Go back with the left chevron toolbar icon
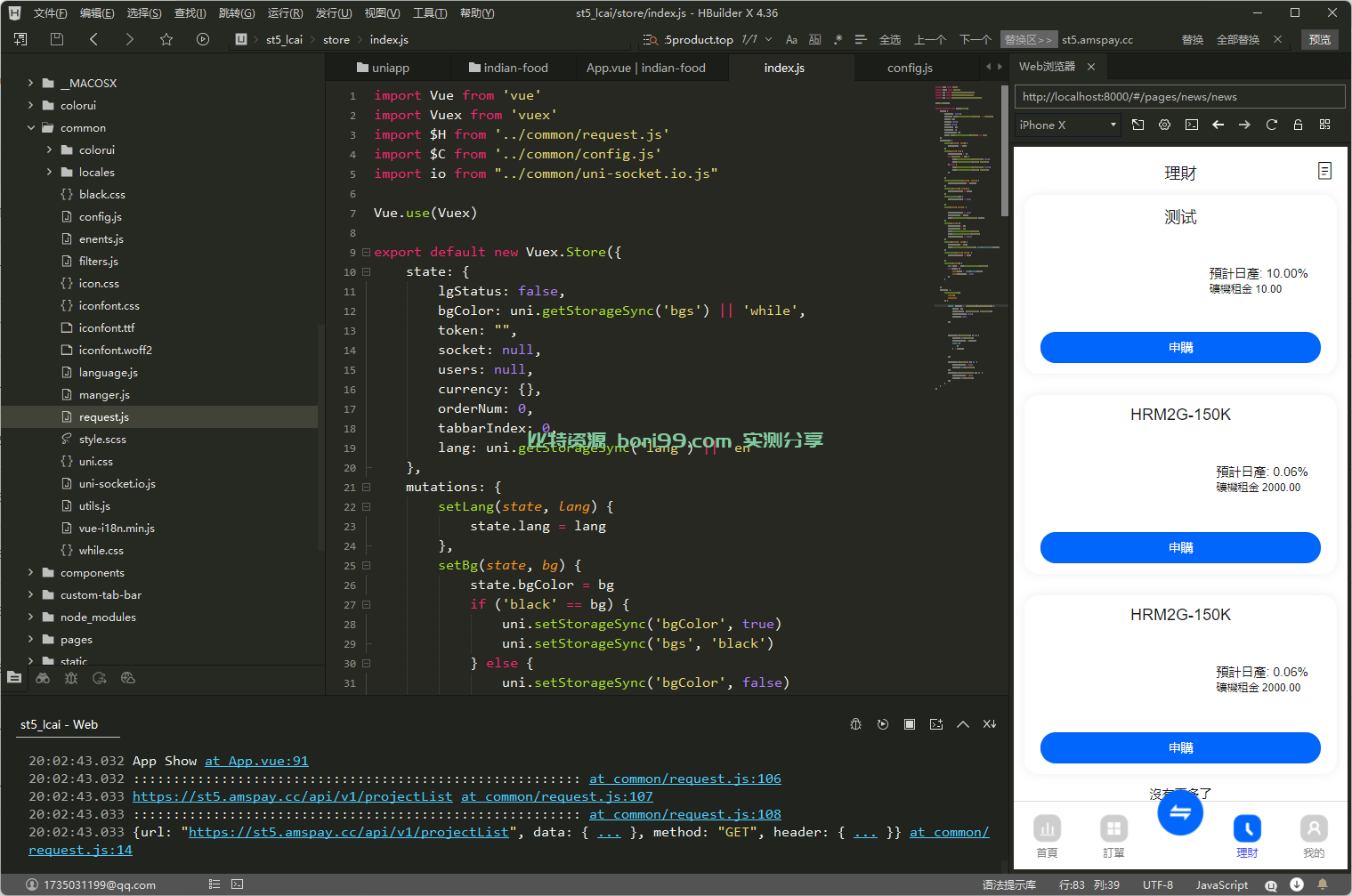 click(93, 39)
